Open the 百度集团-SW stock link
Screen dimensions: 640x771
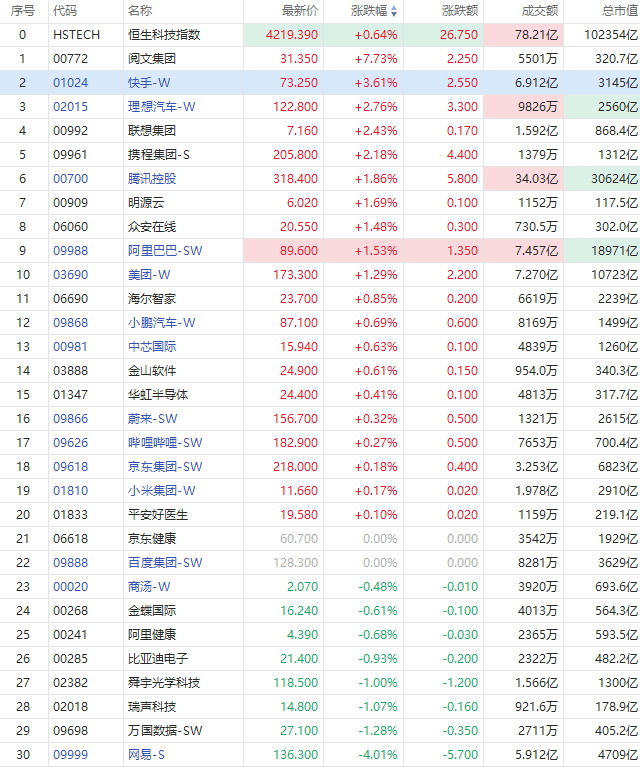coord(165,563)
